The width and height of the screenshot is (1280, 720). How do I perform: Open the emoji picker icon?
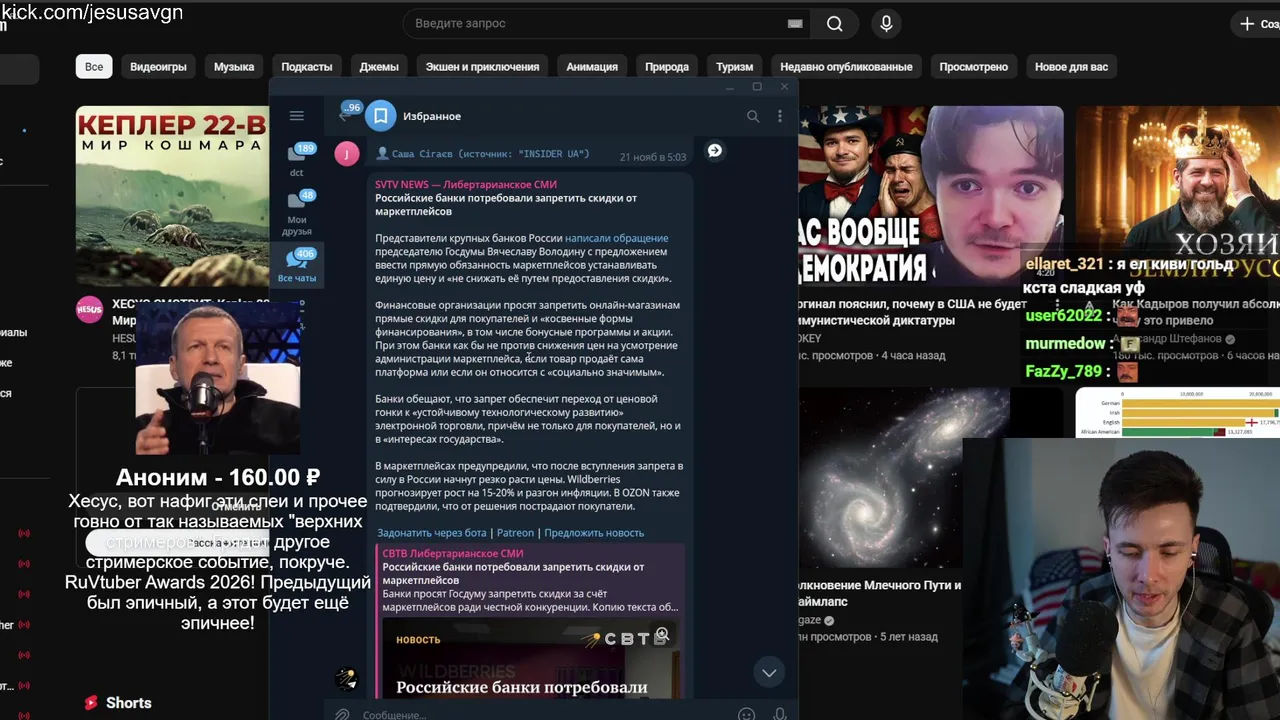coord(746,714)
